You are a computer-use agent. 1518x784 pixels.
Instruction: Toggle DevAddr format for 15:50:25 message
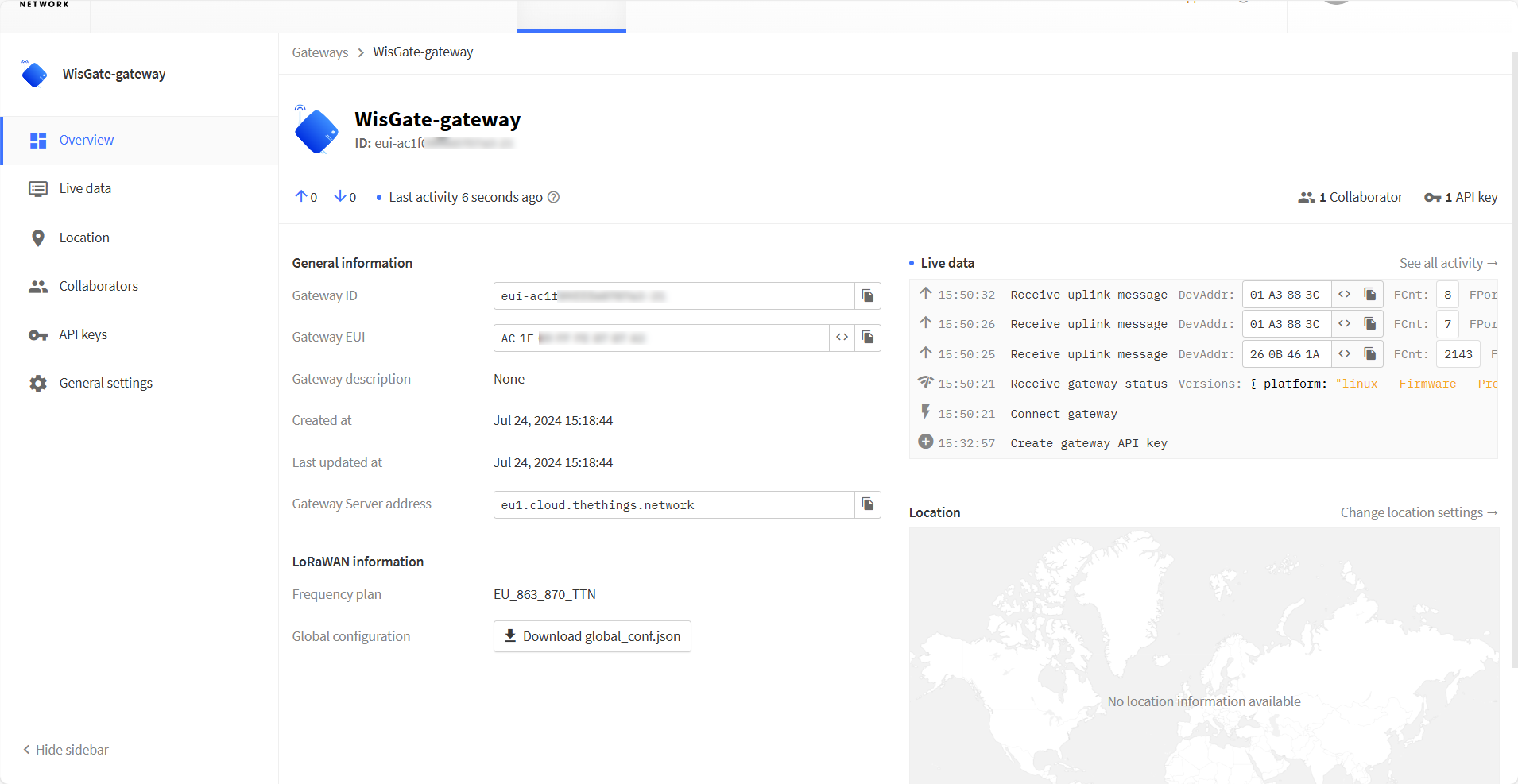(1344, 354)
